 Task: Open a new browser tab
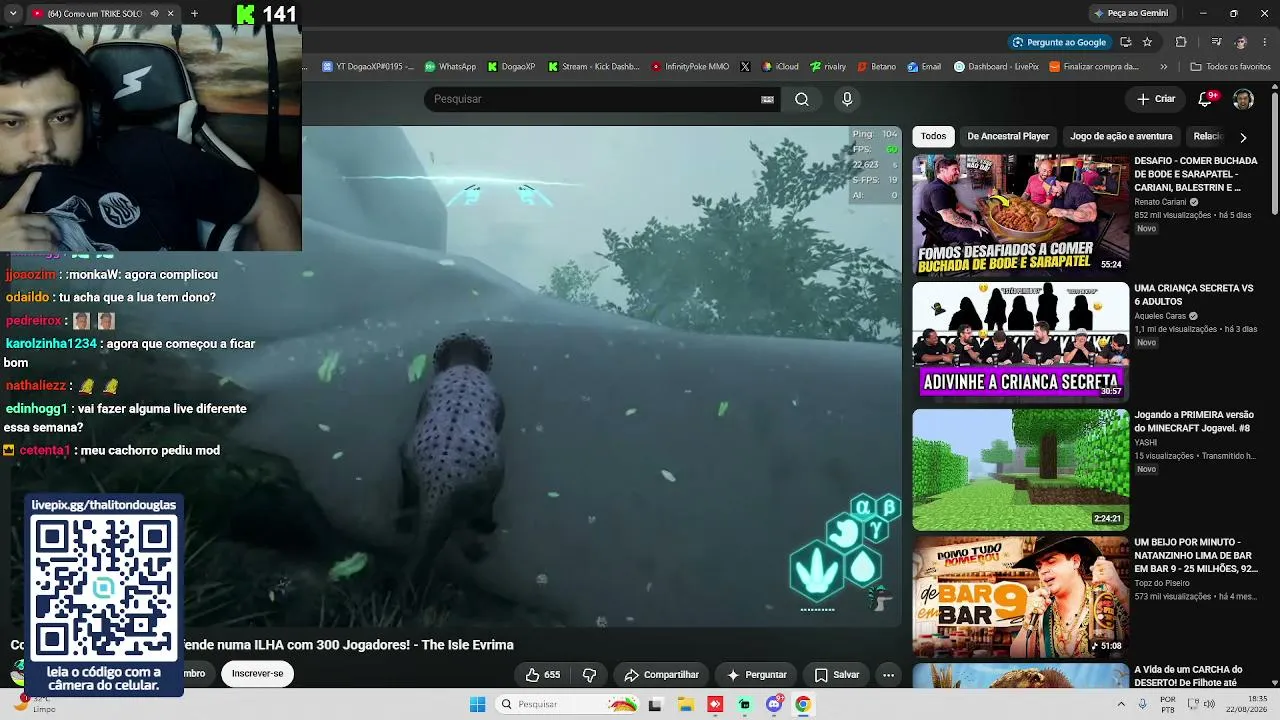point(194,14)
